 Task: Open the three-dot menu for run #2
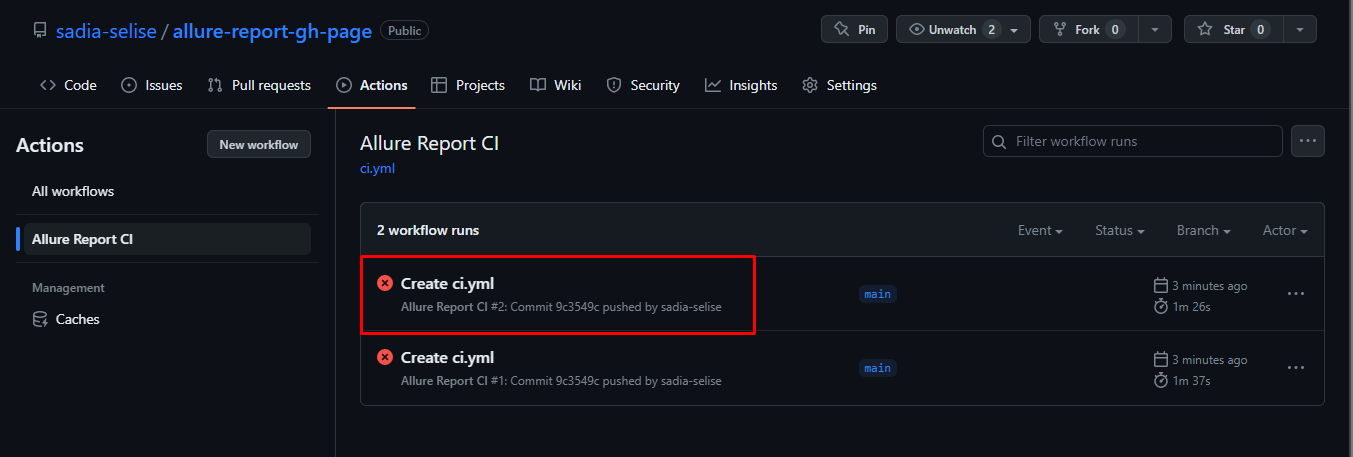click(1296, 294)
